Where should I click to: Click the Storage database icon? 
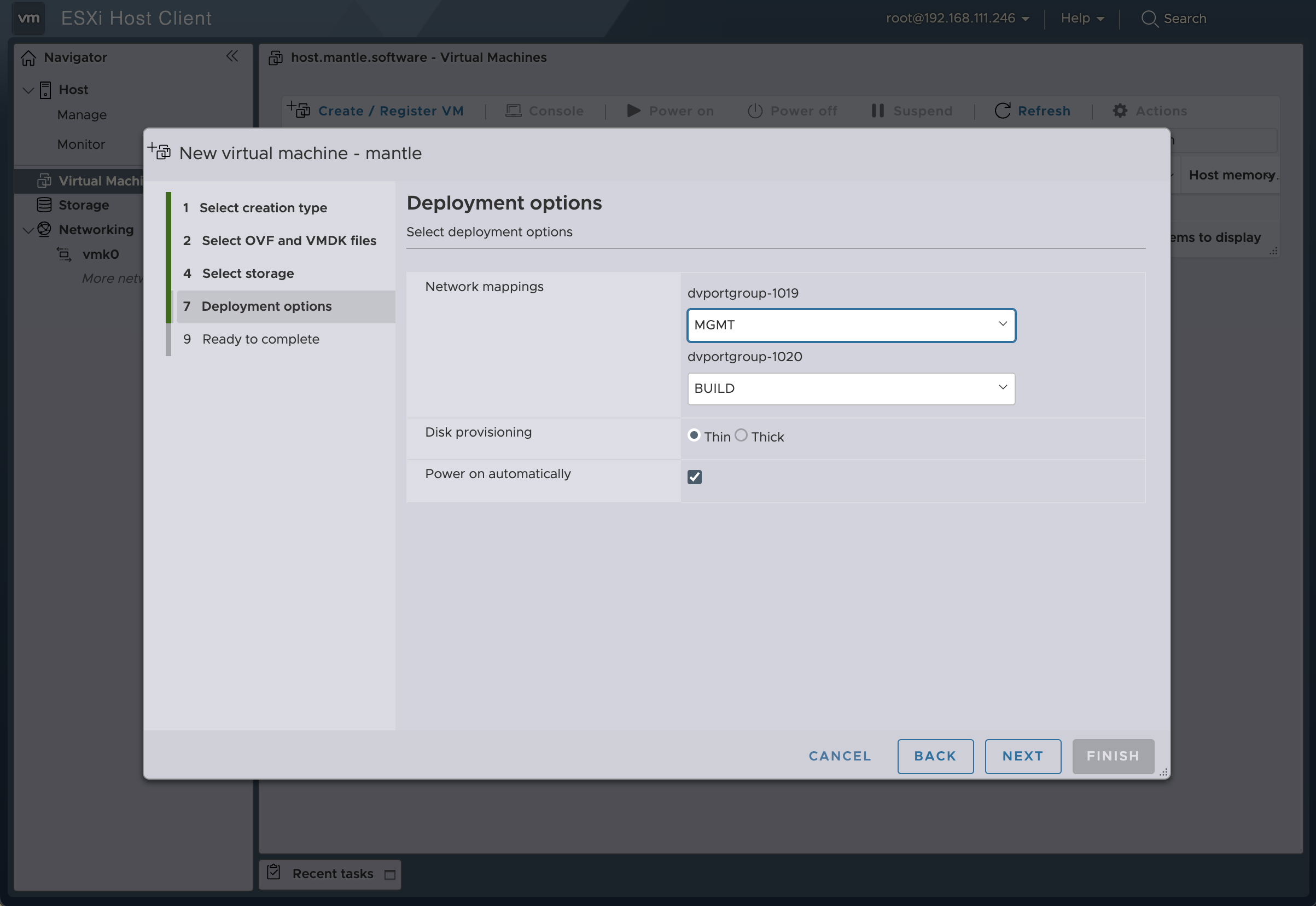(x=44, y=205)
